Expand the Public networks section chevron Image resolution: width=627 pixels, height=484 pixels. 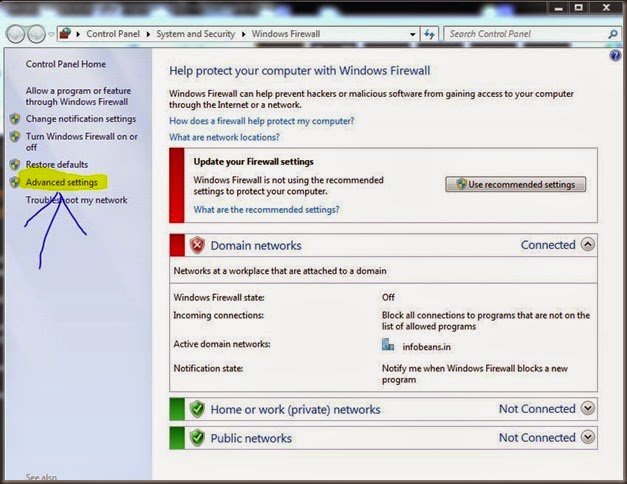(x=588, y=437)
